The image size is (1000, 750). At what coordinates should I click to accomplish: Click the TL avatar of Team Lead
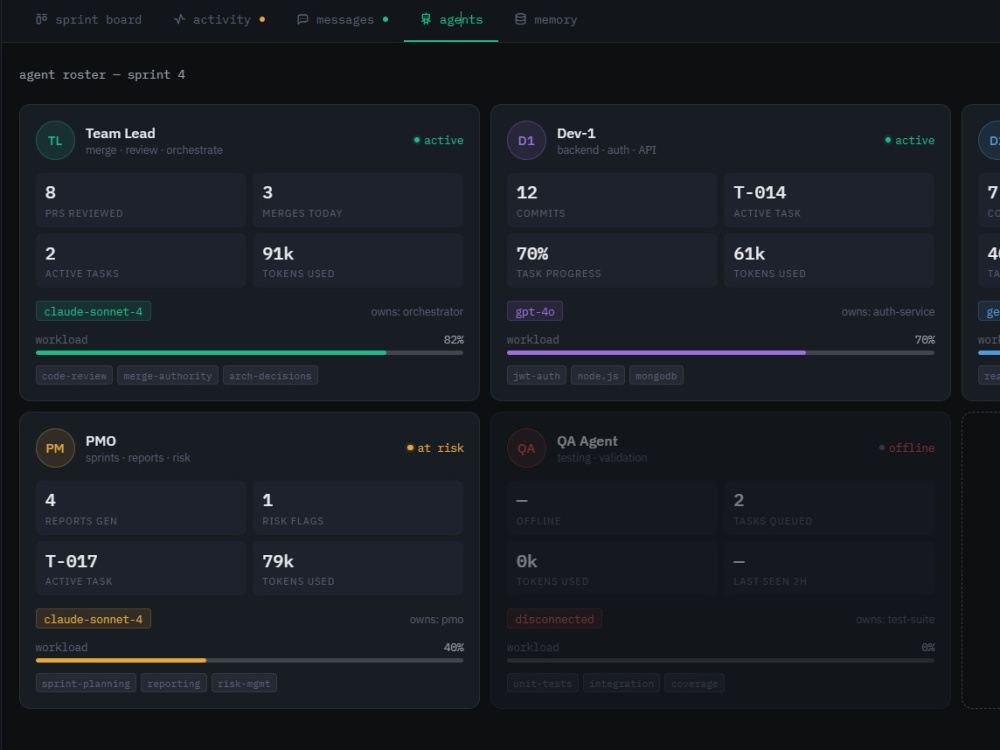click(55, 140)
